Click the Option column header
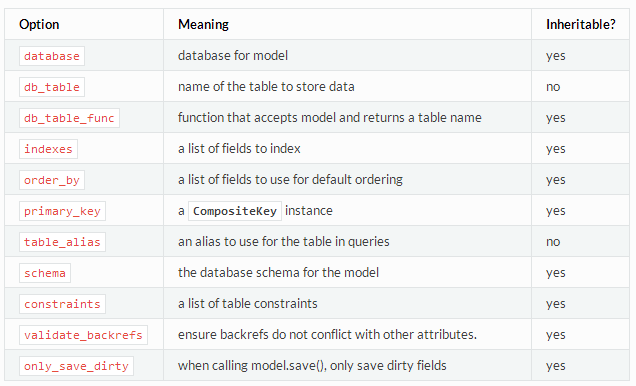636x386 pixels. point(39,24)
